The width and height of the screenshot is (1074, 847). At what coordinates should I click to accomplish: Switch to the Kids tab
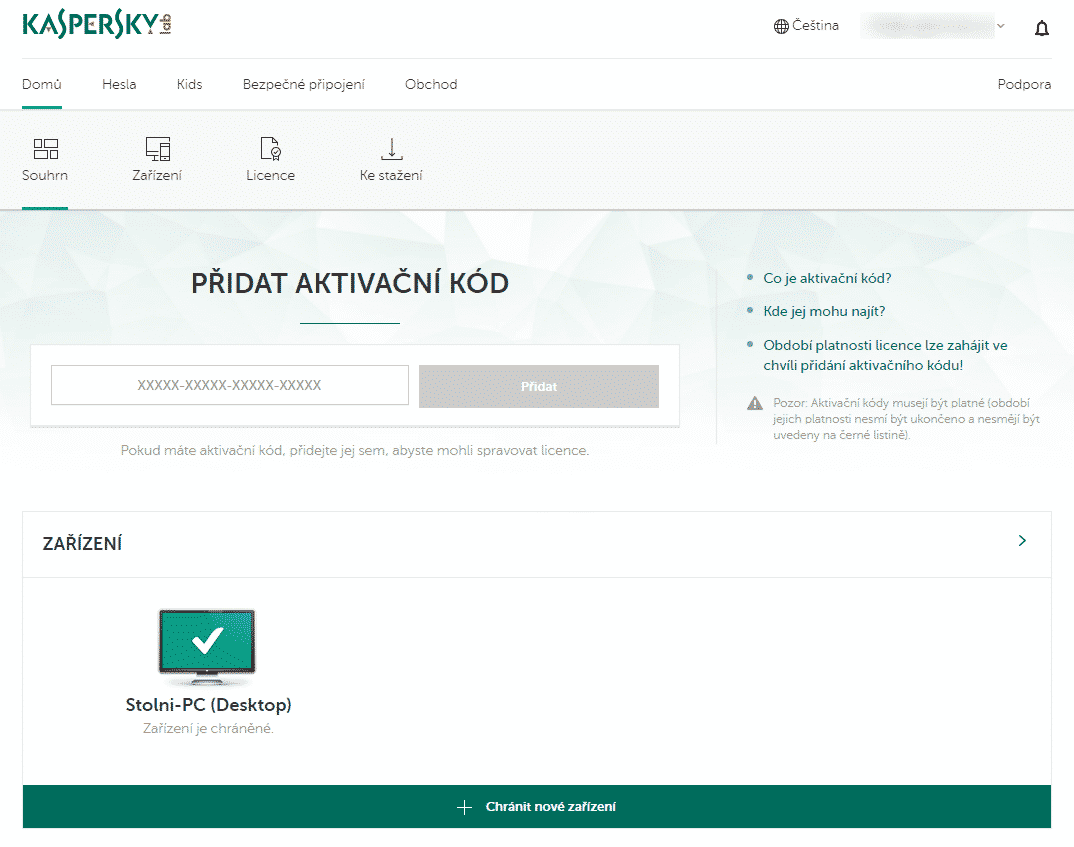pos(189,84)
